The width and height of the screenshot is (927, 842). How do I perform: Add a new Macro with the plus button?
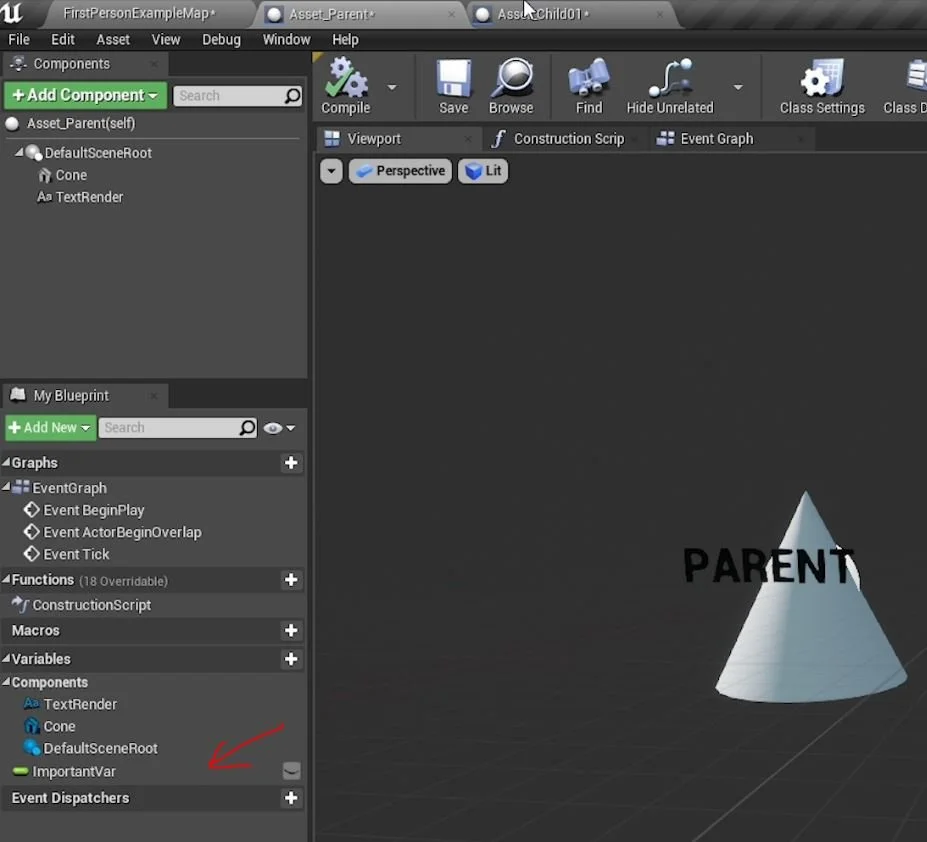290,630
